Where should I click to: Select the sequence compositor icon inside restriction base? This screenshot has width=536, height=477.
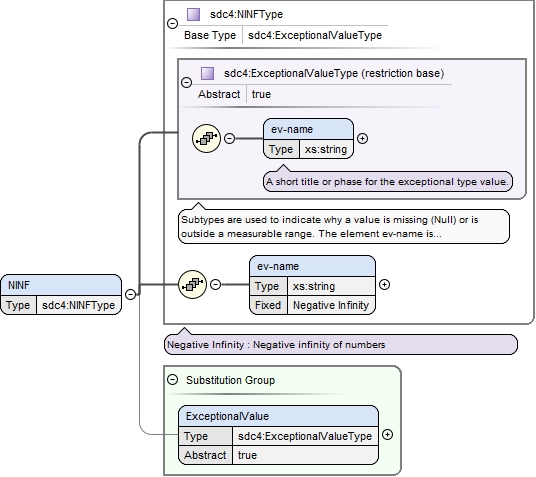pyautogui.click(x=206, y=138)
